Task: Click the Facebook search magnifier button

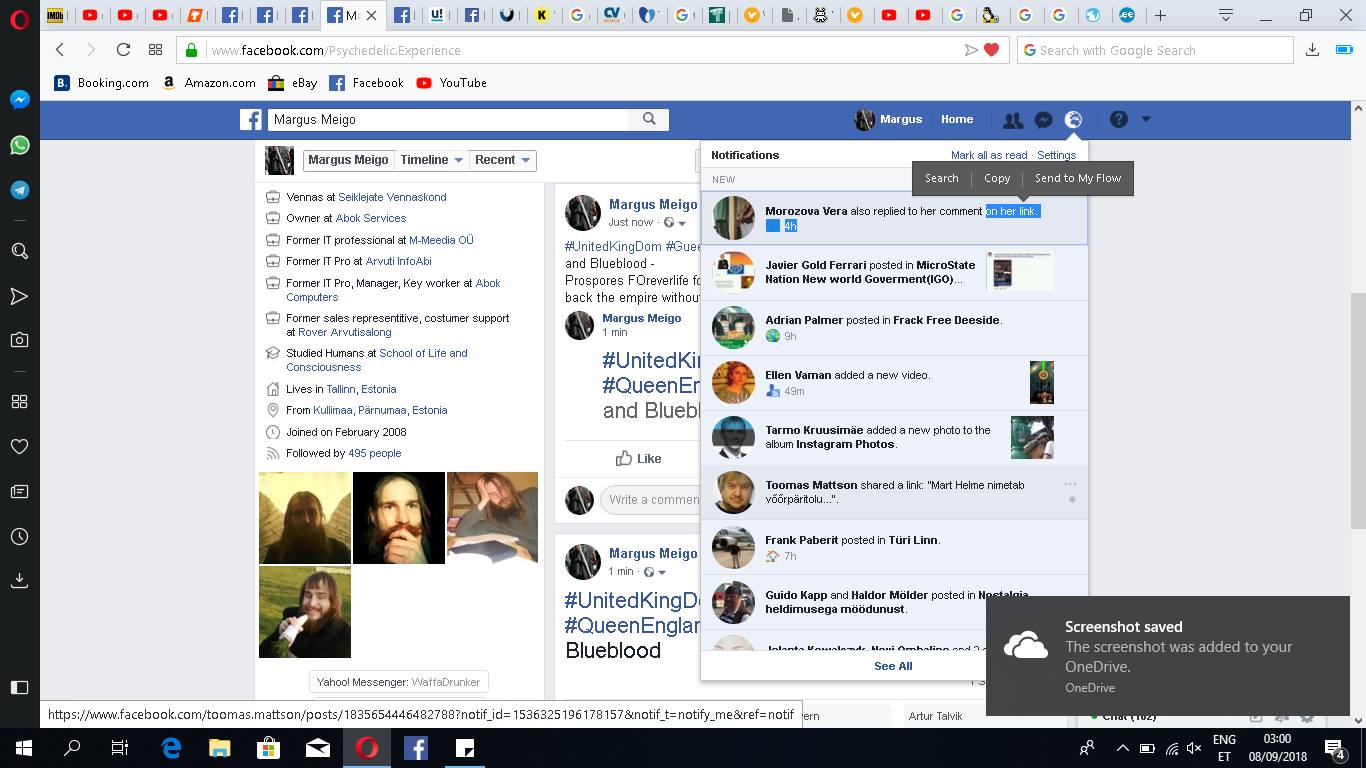Action: pyautogui.click(x=649, y=119)
